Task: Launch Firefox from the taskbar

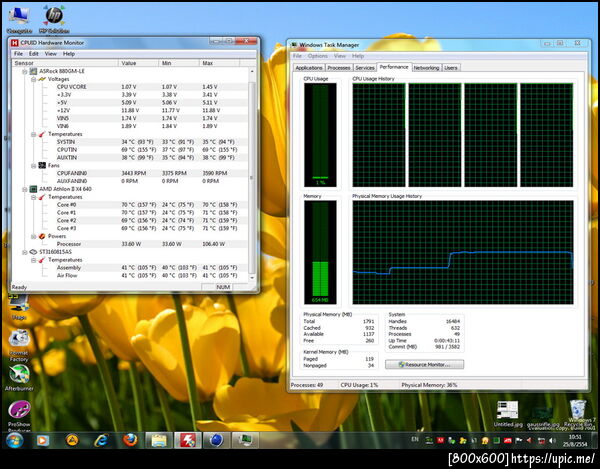Action: (130, 441)
